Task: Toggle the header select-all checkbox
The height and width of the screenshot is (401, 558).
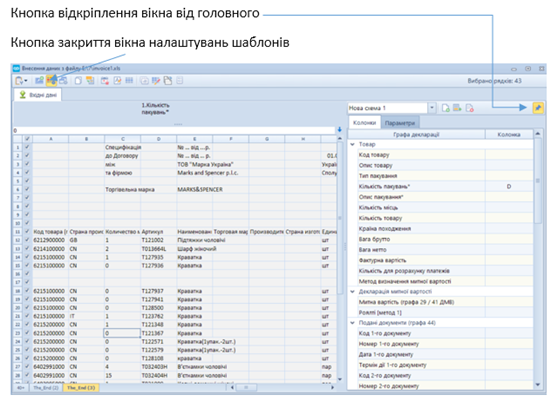Action: tap(27, 139)
